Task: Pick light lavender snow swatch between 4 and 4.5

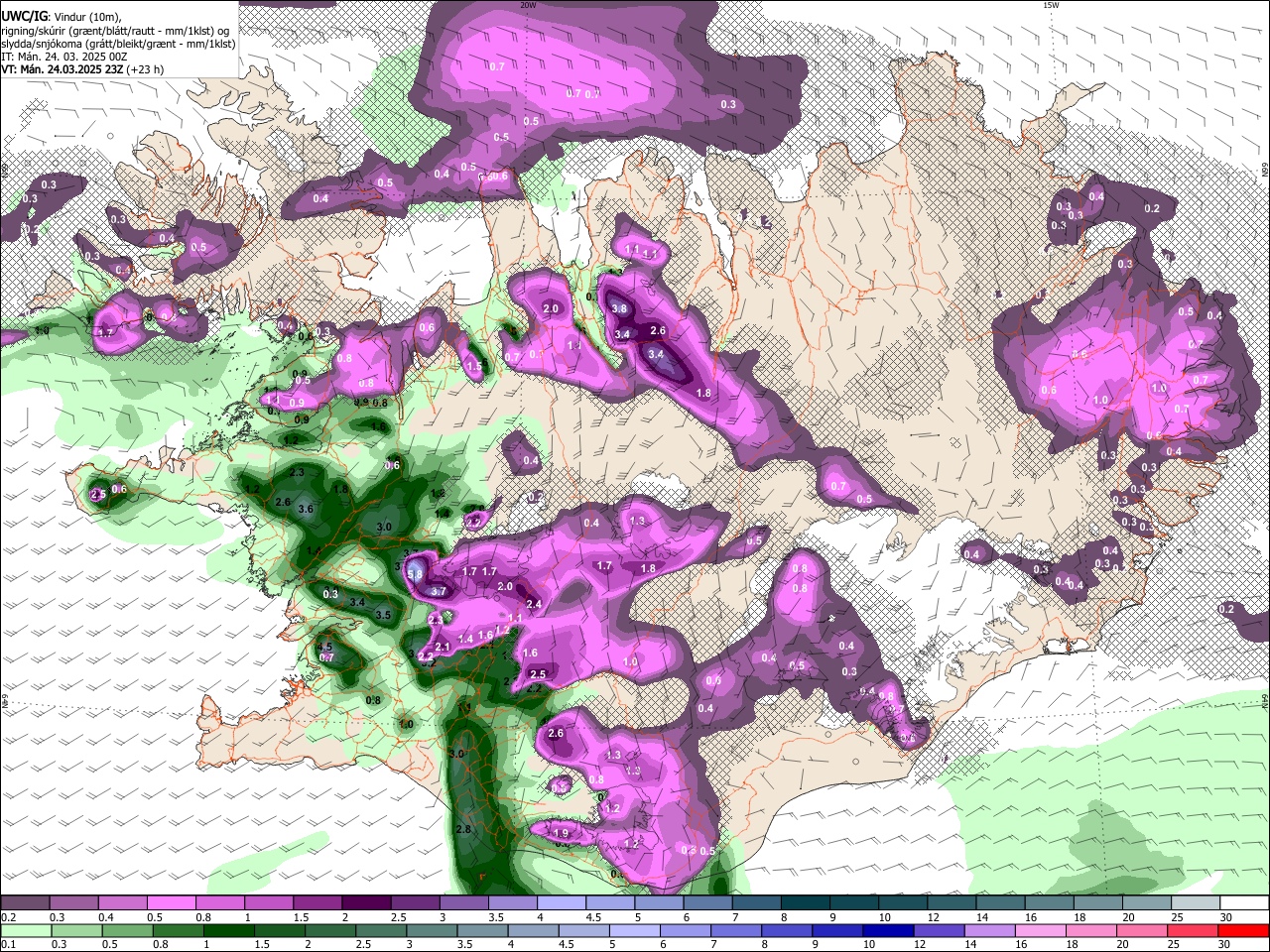Action: point(560,903)
